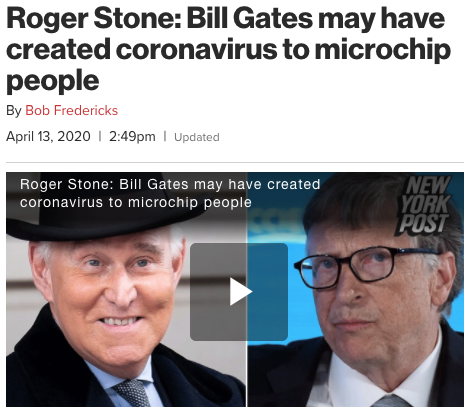Click the 'Roger Stone: Bill Gates' headline first line
The width and height of the screenshot is (464, 407).
(225, 18)
